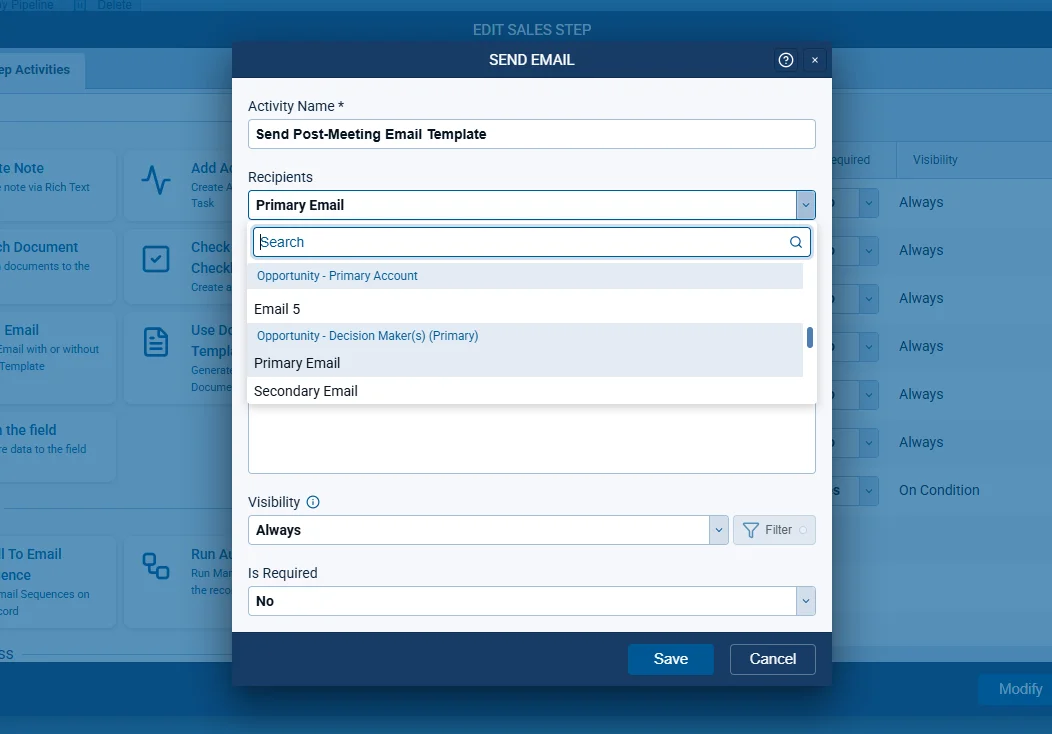Open the field update activity card

point(57,448)
